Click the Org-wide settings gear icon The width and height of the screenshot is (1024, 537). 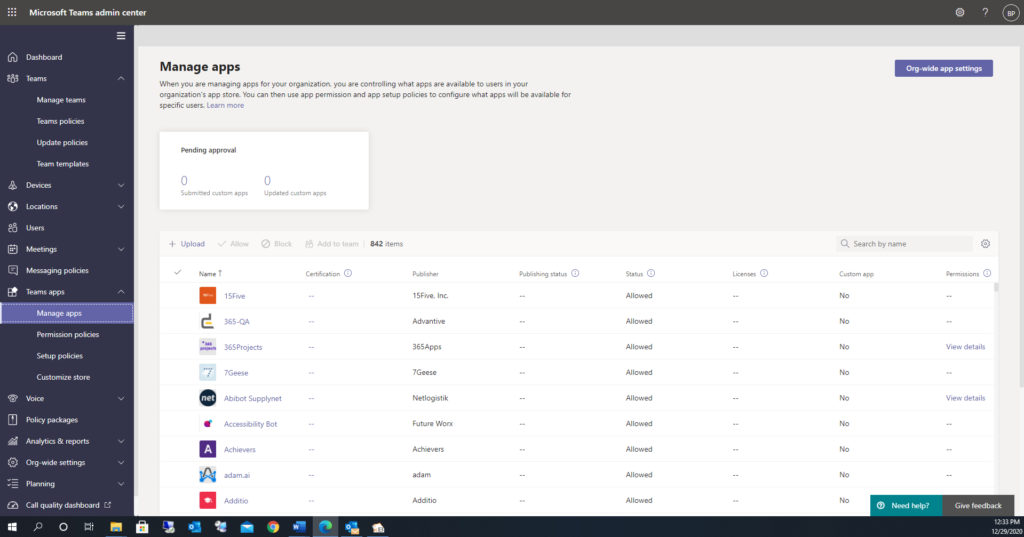pyautogui.click(x=12, y=463)
